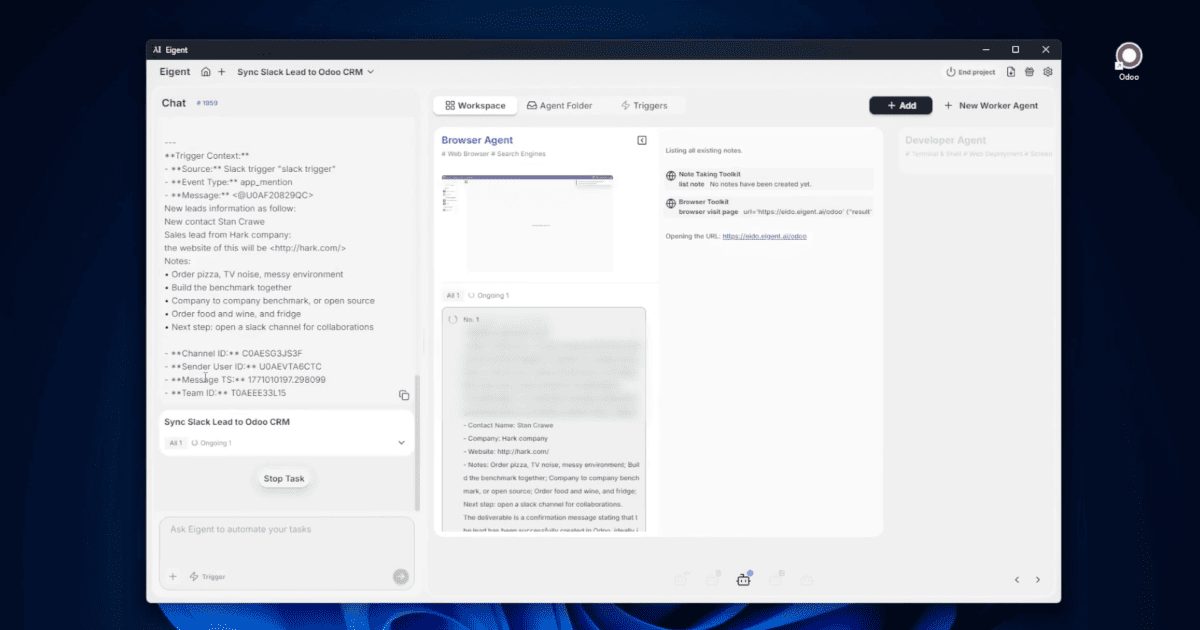Viewport: 1200px width, 630px height.
Task: Click the file download icon near End project
Action: click(1011, 72)
